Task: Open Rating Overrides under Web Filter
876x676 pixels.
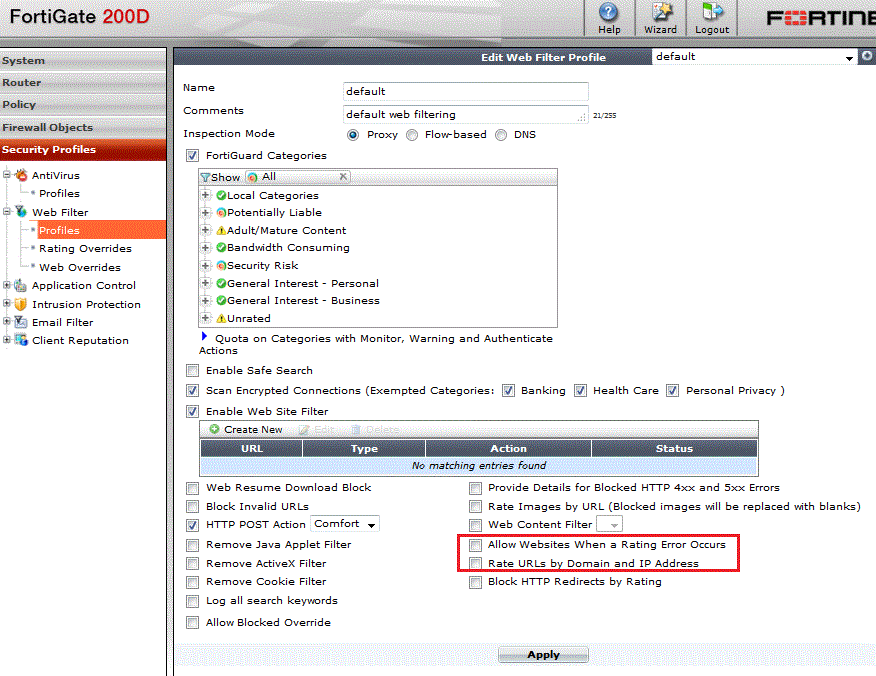Action: pos(85,249)
